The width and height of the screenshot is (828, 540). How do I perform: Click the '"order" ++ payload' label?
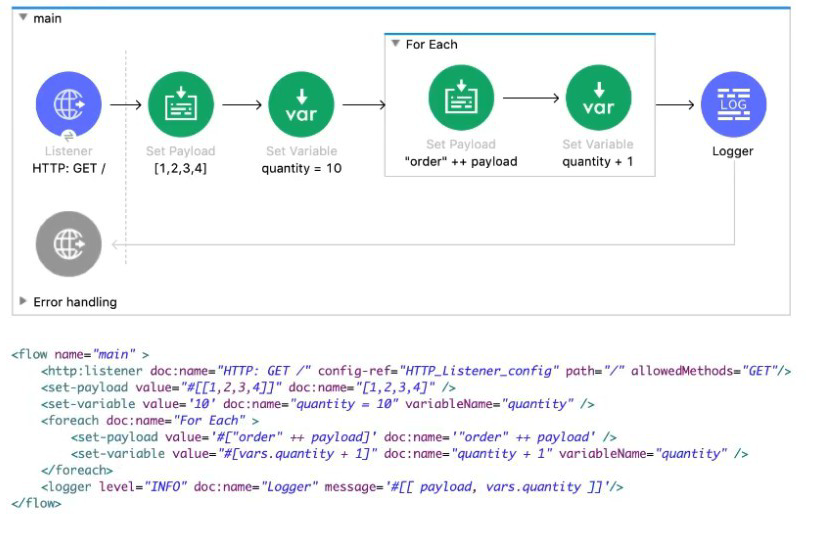coord(461,161)
